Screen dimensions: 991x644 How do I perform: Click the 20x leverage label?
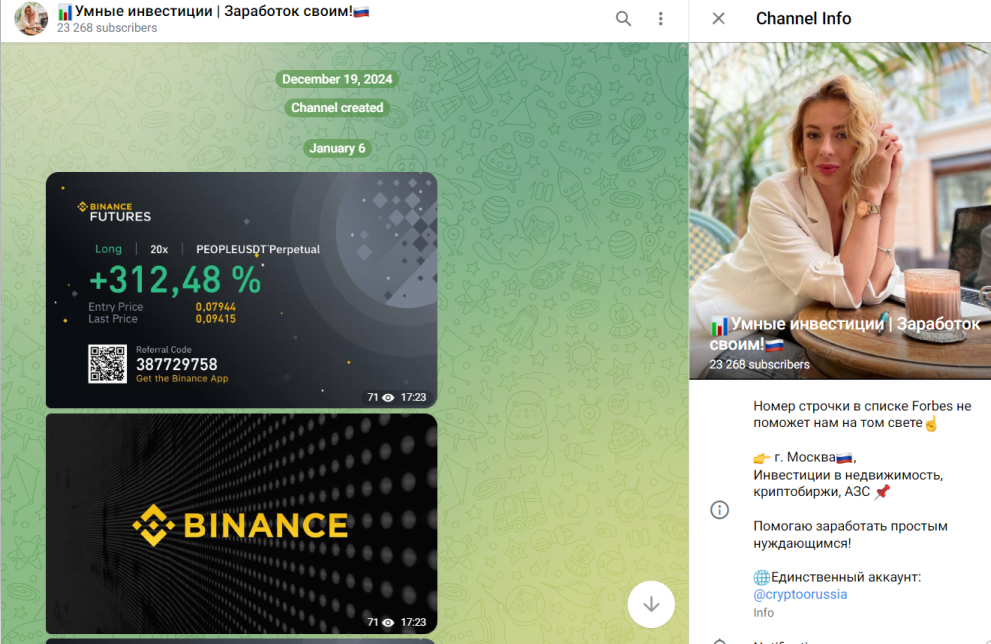pos(159,250)
